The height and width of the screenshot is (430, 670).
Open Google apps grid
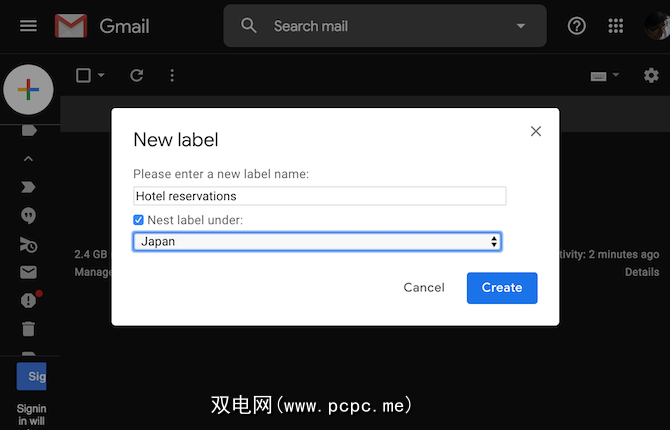tap(616, 26)
